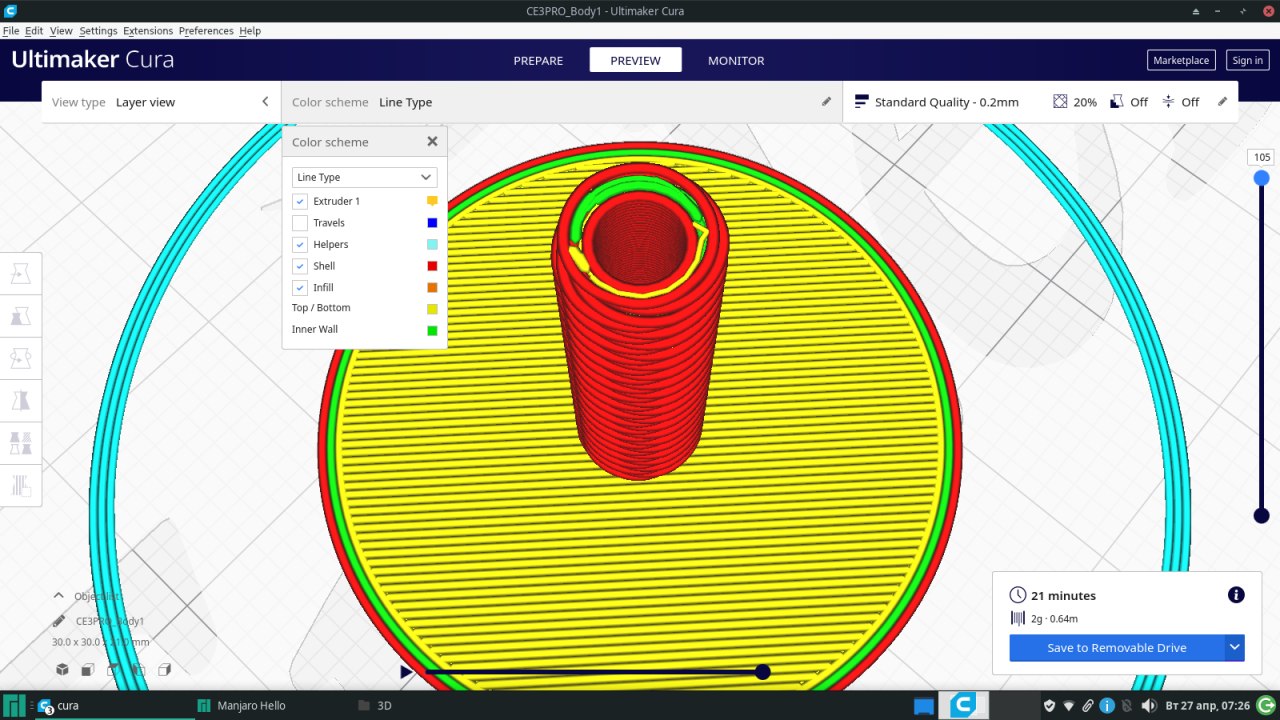Open the Help menu
The image size is (1280, 720).
250,31
